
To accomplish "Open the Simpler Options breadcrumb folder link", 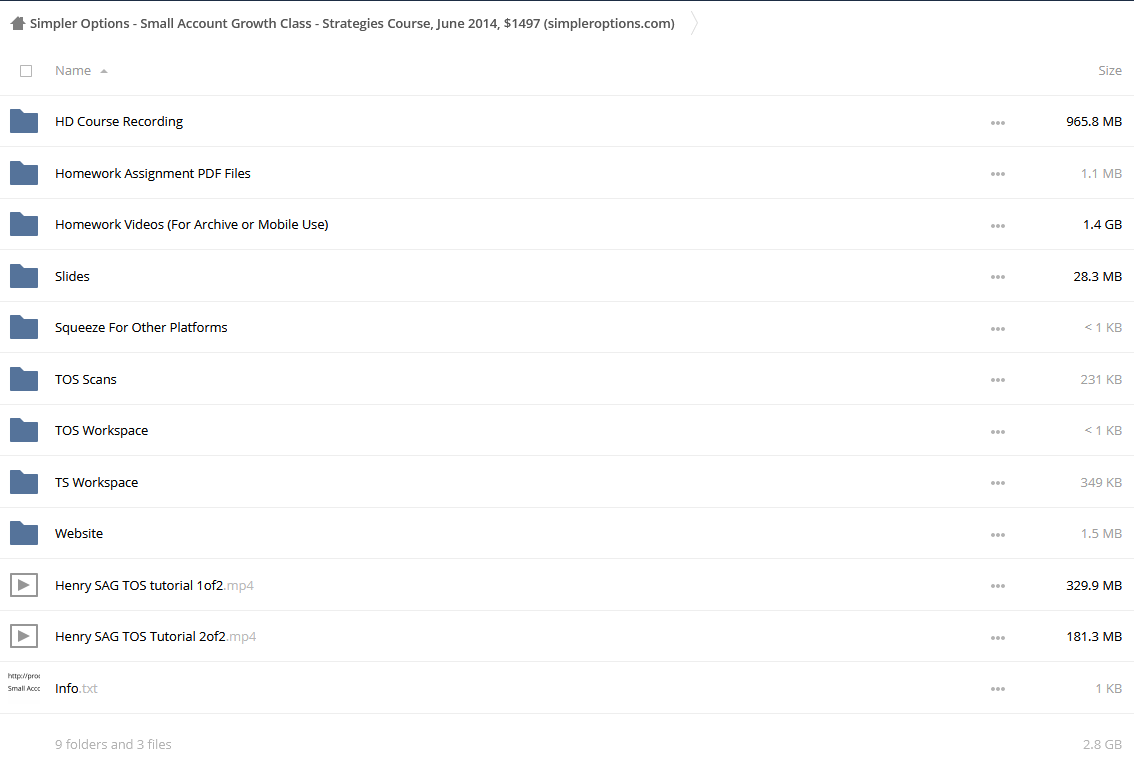I will pyautogui.click(x=352, y=23).
